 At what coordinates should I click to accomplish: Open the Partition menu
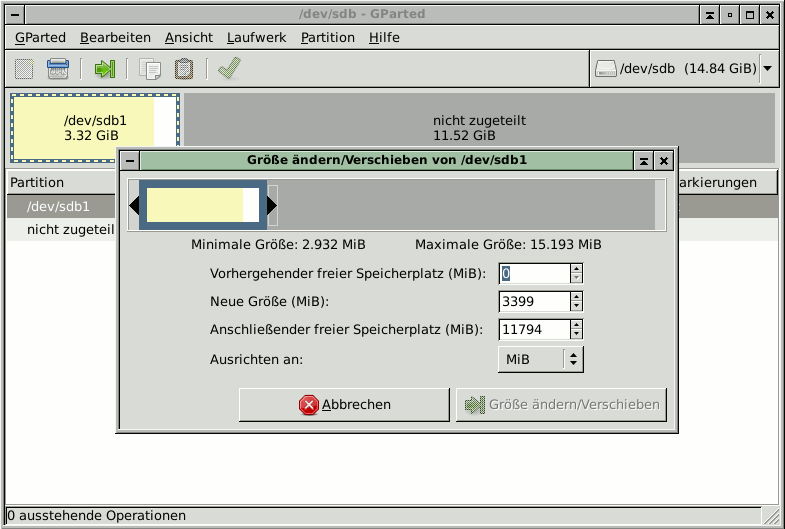[x=327, y=37]
